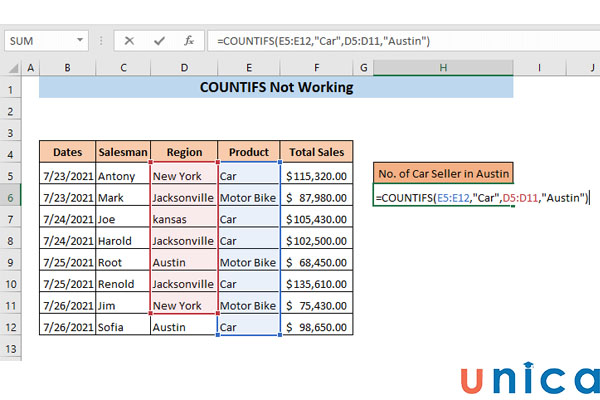
Task: Select the column D header
Action: (x=183, y=67)
